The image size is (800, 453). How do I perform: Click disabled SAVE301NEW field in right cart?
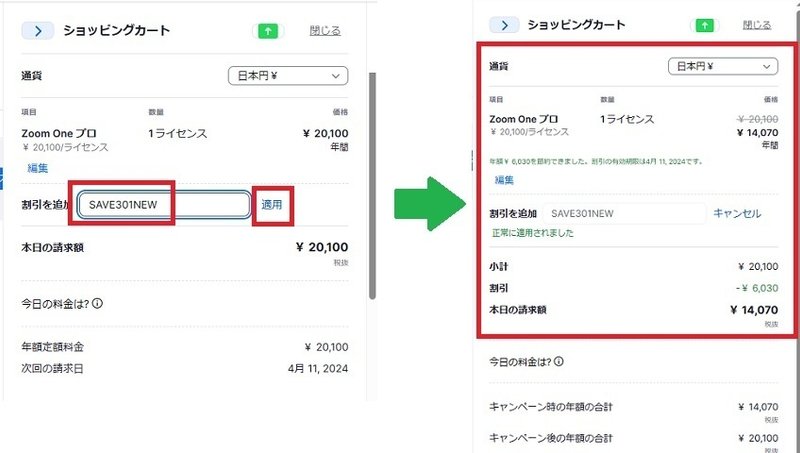624,213
